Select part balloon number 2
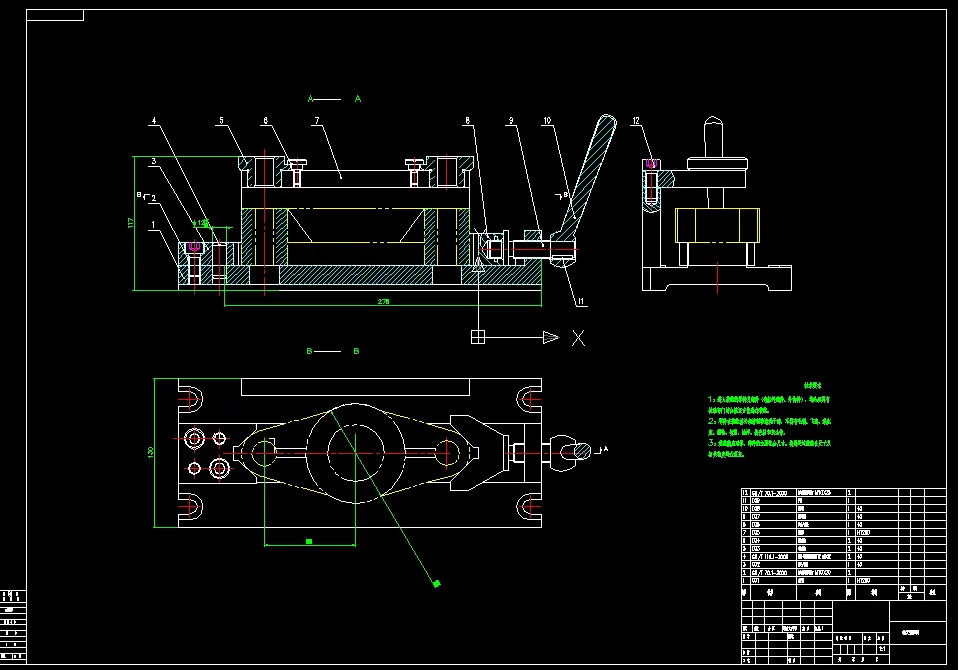 pyautogui.click(x=153, y=198)
